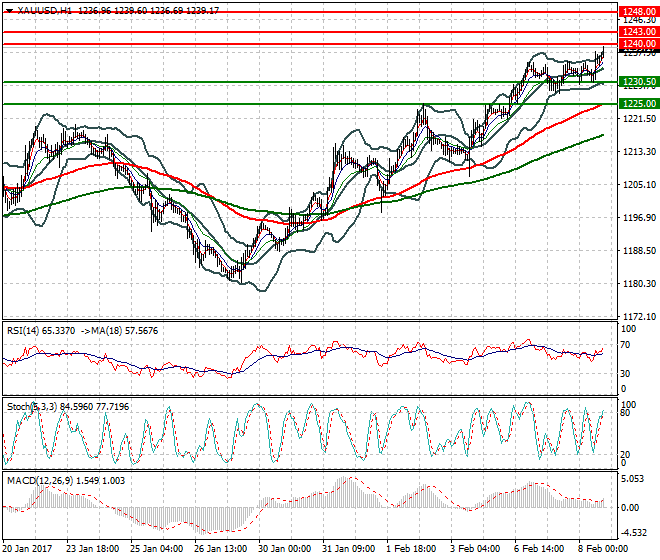This screenshot has width=660, height=560.
Task: Click the 1188.50 price scale value
Action: click(x=639, y=251)
